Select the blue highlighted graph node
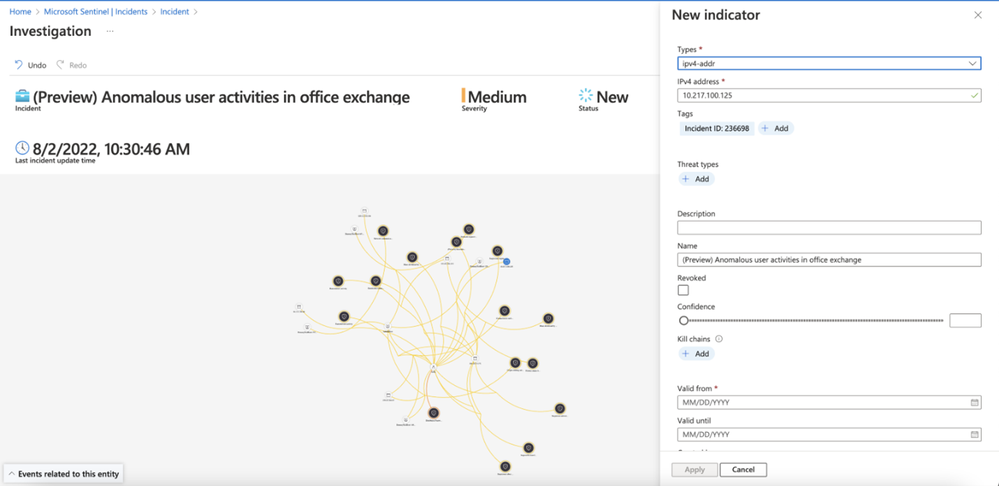 coord(507,261)
